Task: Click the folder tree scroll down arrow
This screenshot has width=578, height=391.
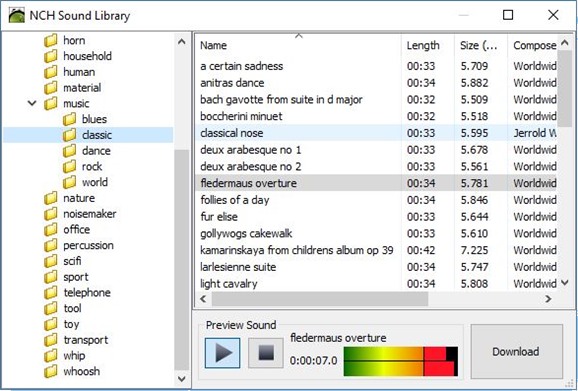Action: (181, 378)
